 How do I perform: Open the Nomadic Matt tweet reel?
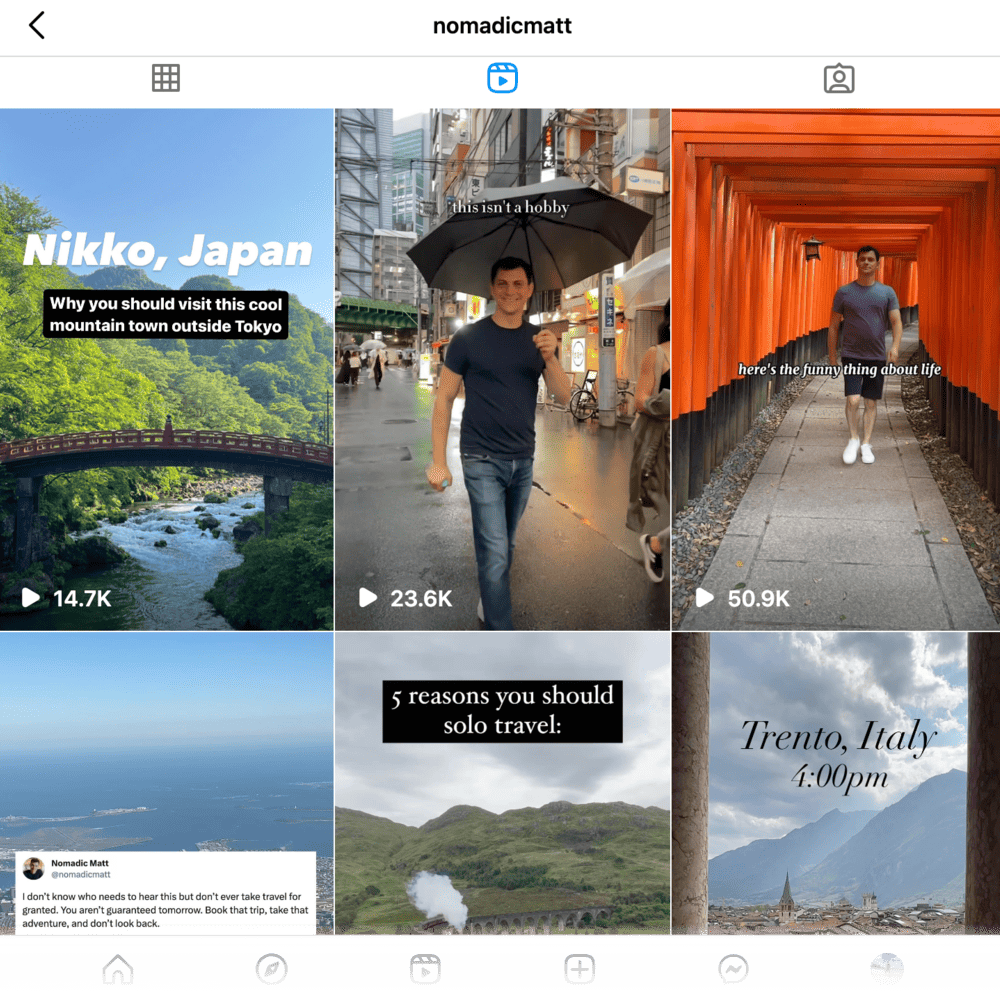tap(166, 780)
